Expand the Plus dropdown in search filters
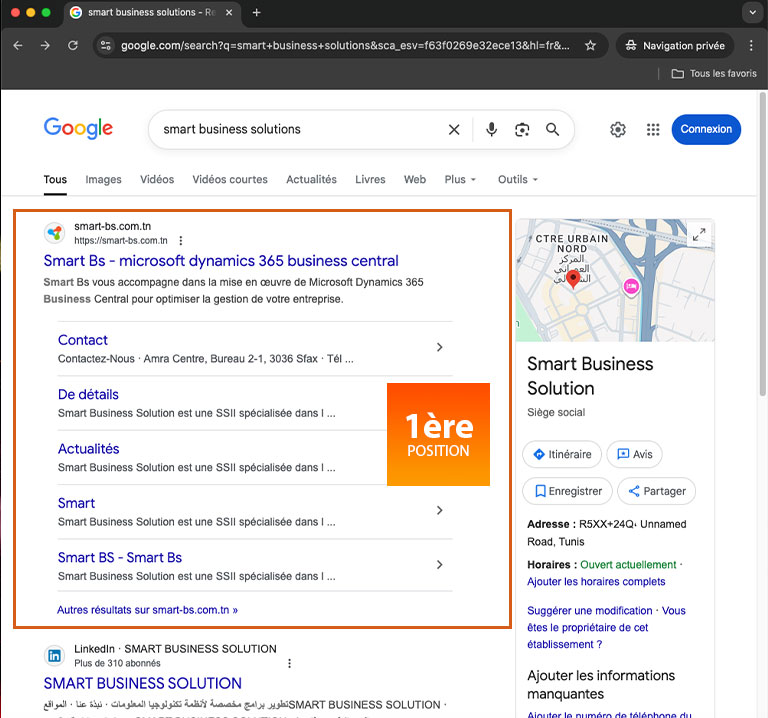This screenshot has height=718, width=768. [460, 180]
